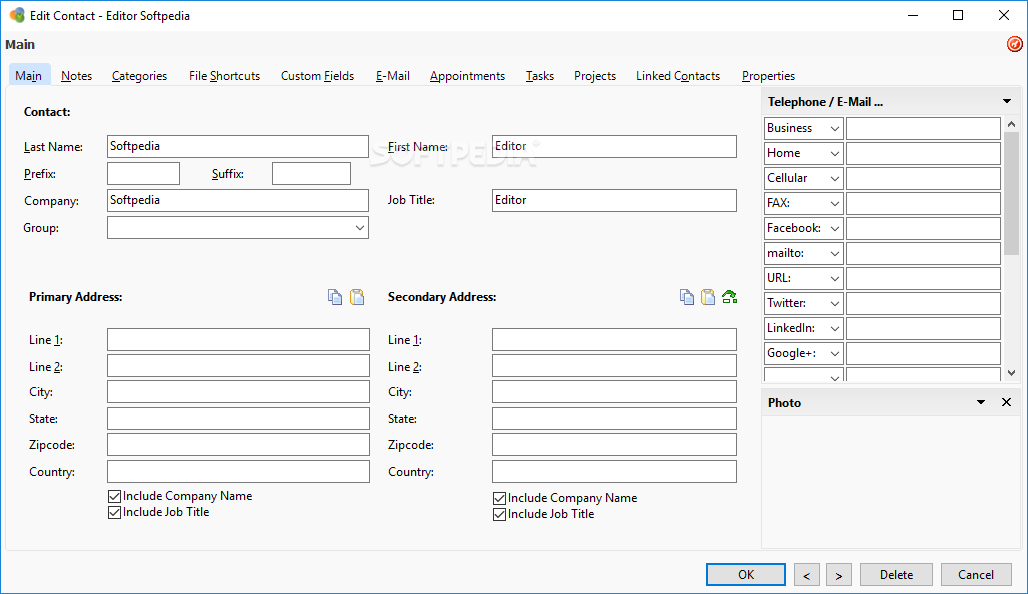The width and height of the screenshot is (1028, 594).
Task: Click the phone list scroll down arrow
Action: pos(1012,372)
